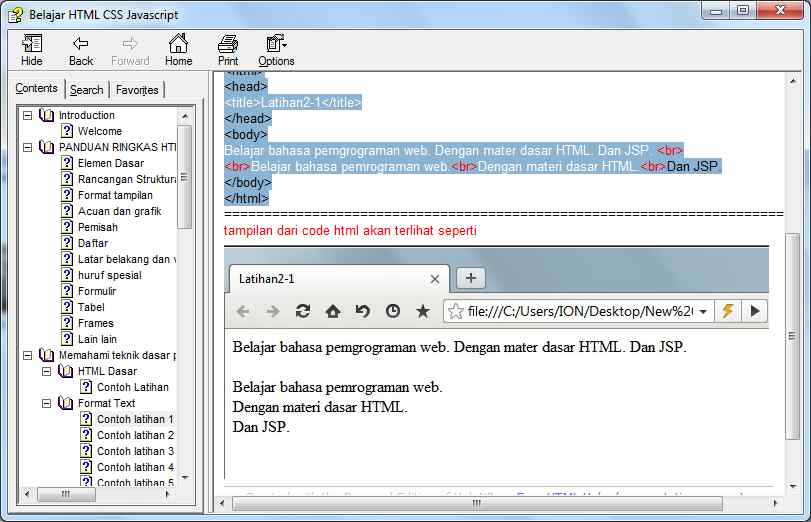
Task: Select the HTML Dasar book icon
Action: click(66, 371)
